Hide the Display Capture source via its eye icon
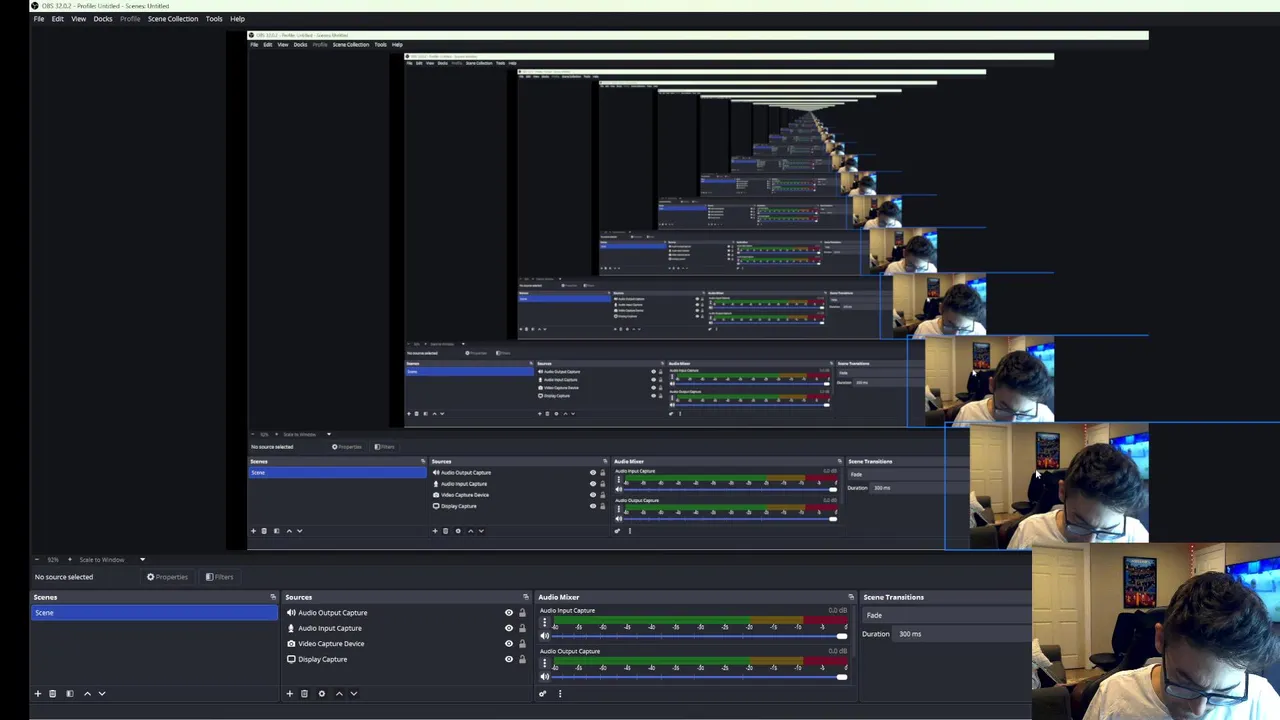This screenshot has width=1280, height=720. coord(508,659)
